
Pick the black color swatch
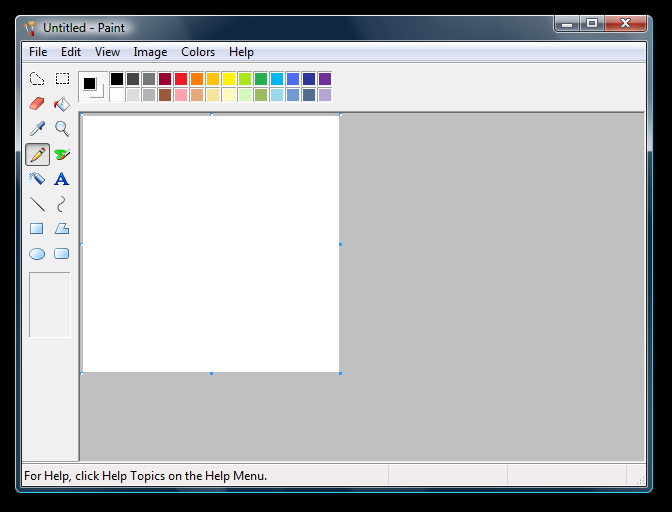coord(117,79)
